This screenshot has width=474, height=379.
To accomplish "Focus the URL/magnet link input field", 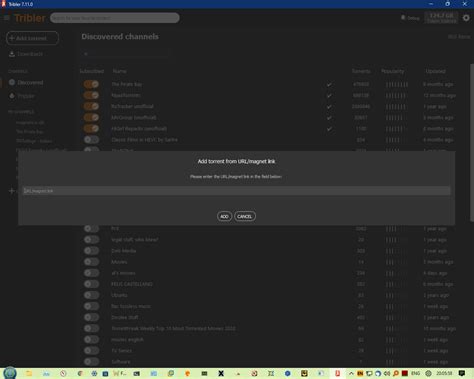I will click(x=237, y=191).
